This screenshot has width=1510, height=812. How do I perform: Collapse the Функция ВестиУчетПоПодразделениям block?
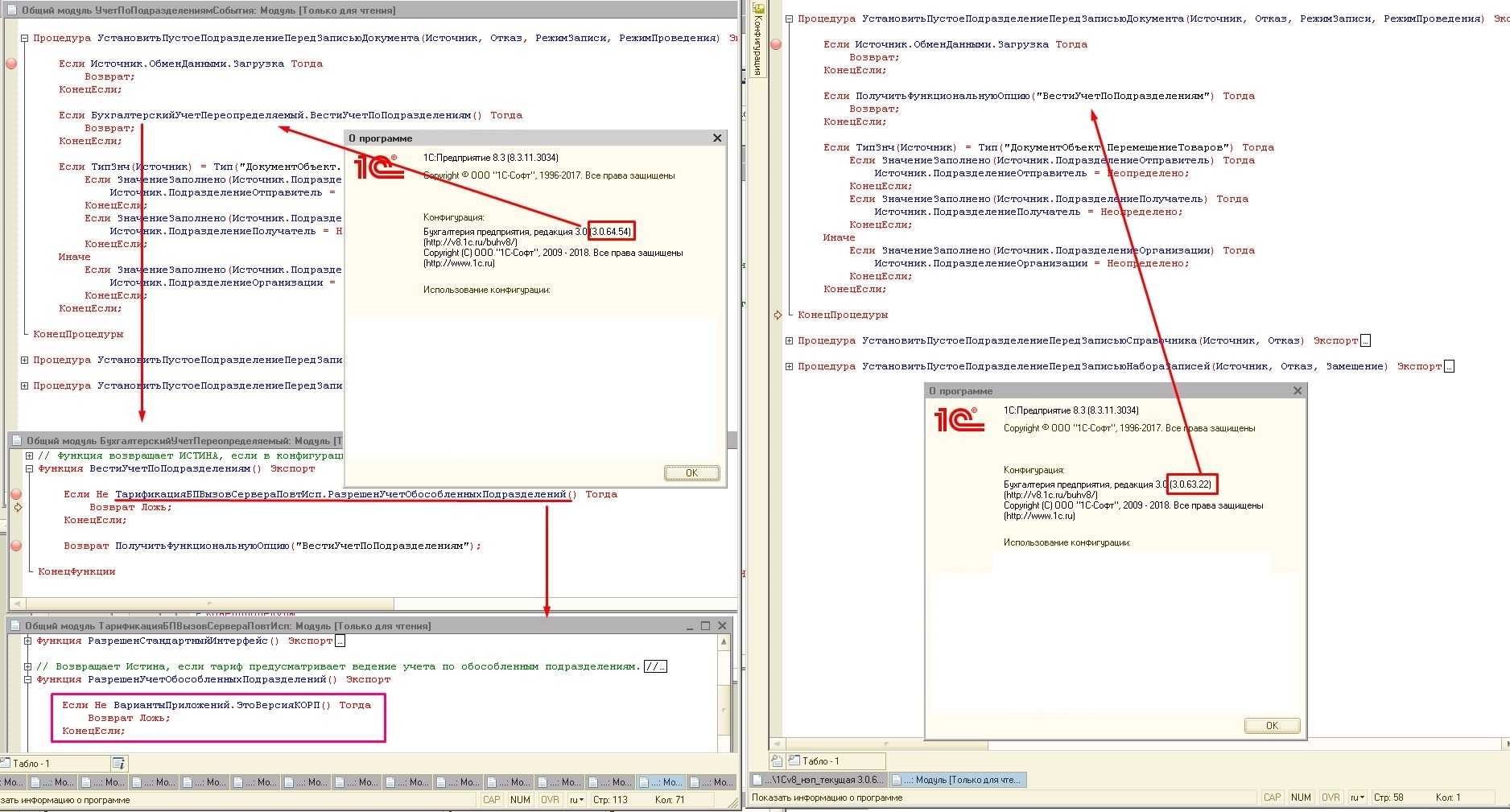[30, 468]
